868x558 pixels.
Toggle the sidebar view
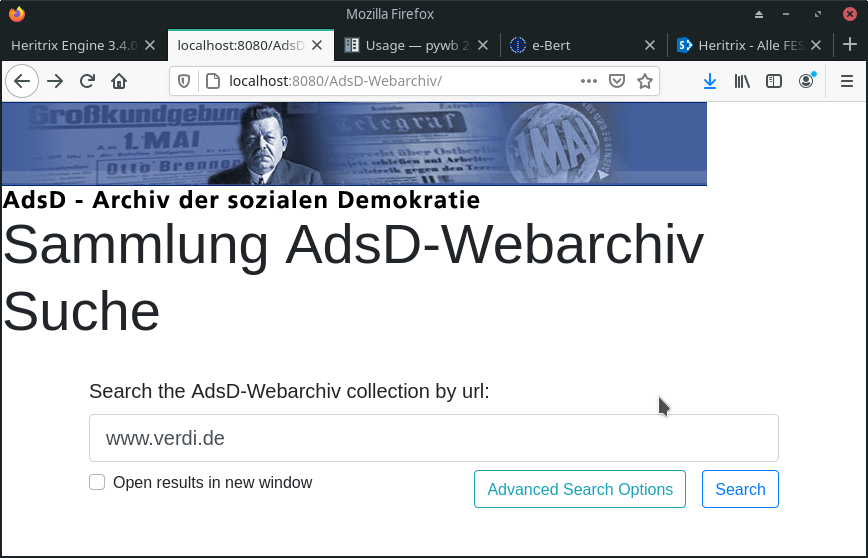point(774,81)
